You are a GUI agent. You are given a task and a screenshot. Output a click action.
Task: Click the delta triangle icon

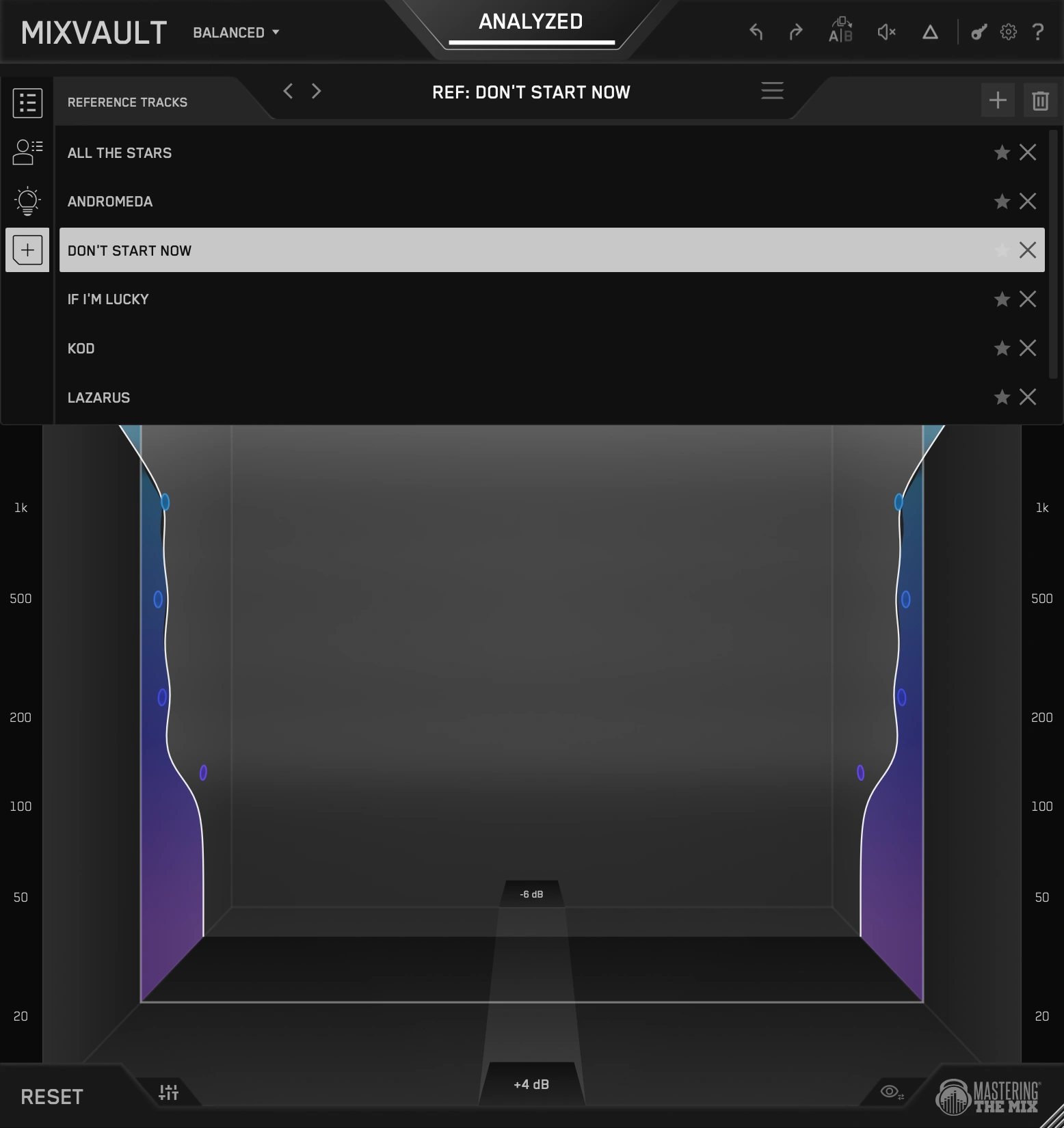coord(930,32)
